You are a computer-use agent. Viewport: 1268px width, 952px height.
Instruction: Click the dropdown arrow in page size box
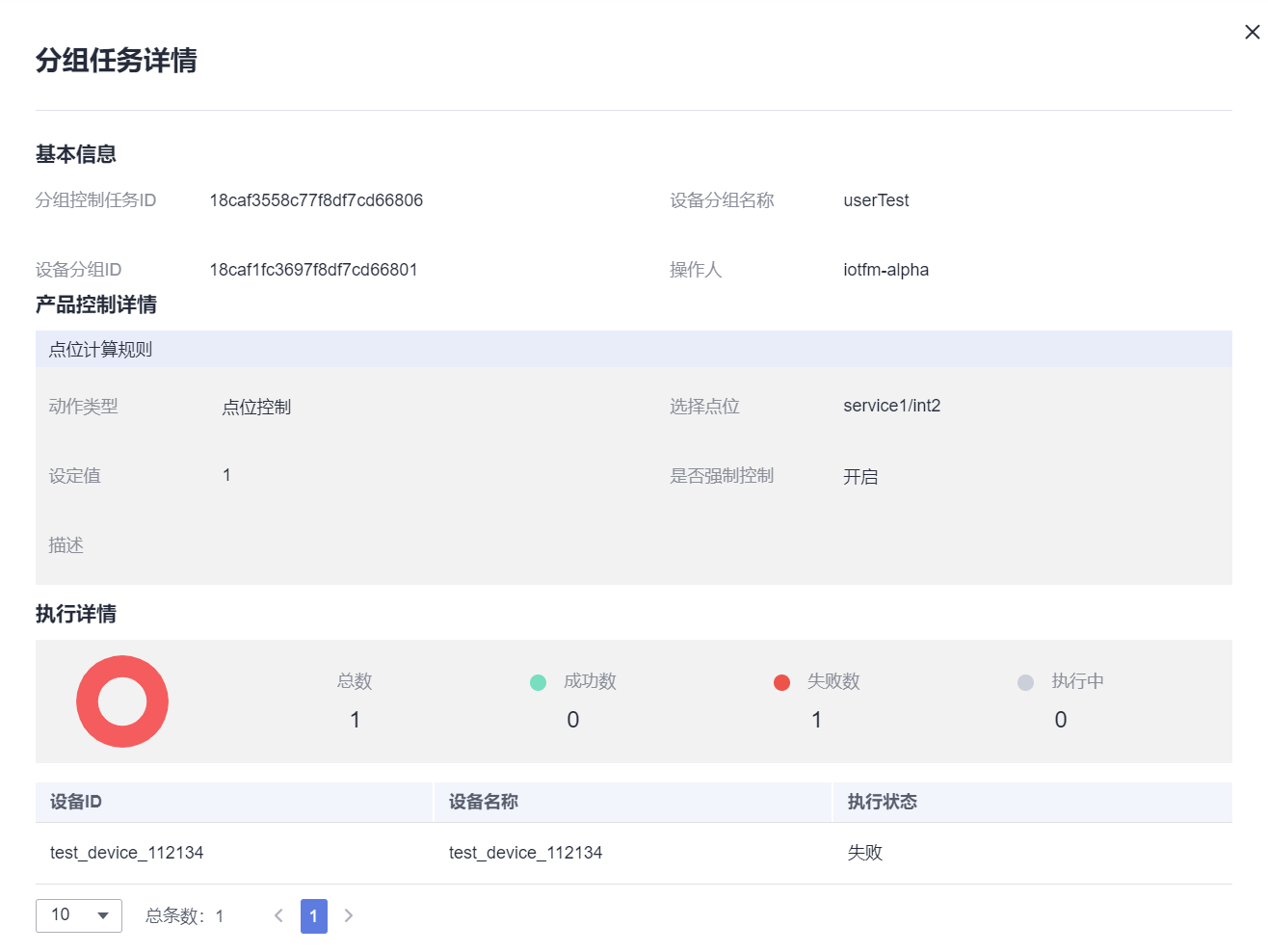click(103, 915)
